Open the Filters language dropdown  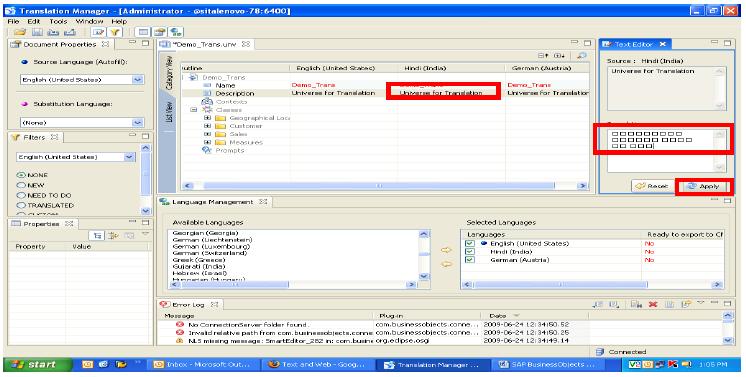pyautogui.click(x=129, y=157)
